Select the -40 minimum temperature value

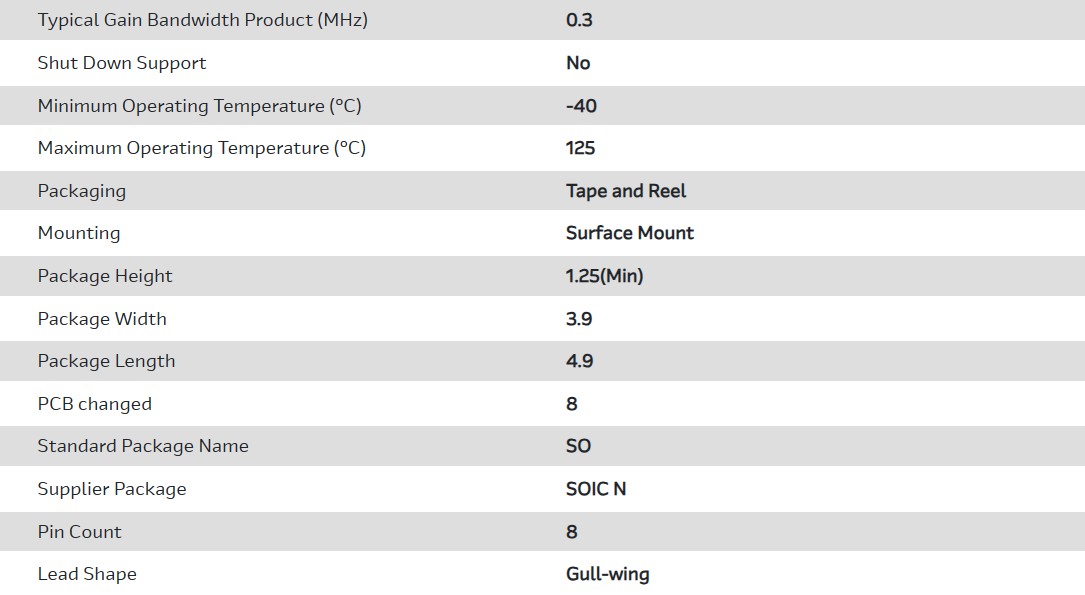click(581, 106)
